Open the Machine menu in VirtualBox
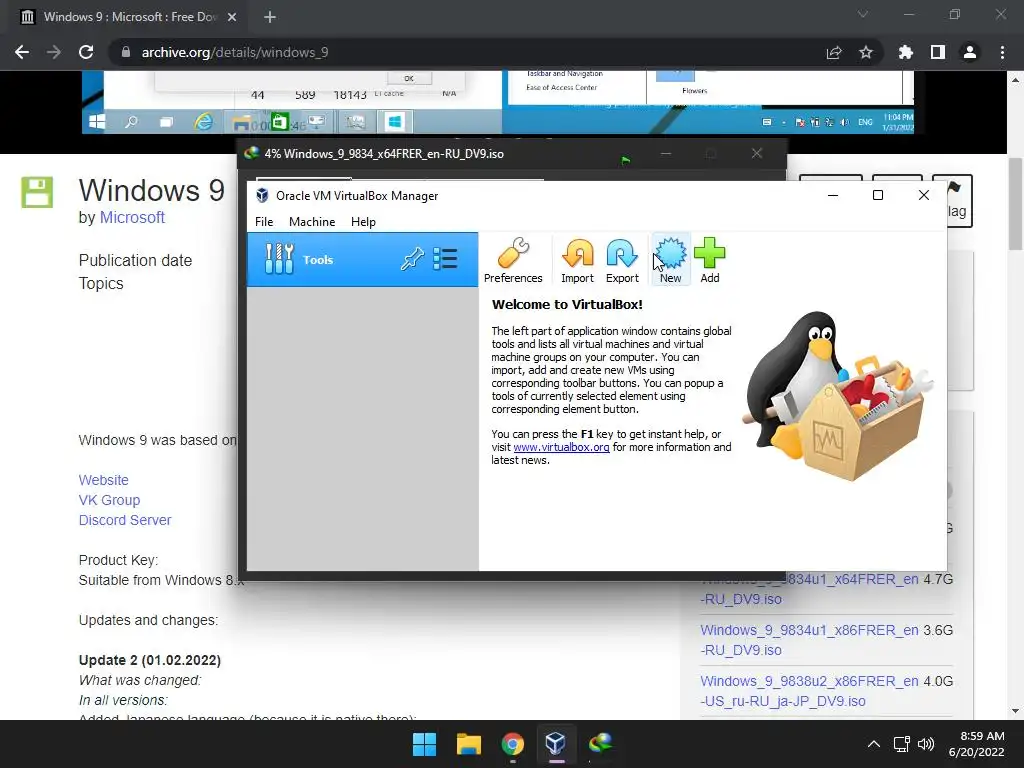1024x768 pixels. (x=312, y=221)
